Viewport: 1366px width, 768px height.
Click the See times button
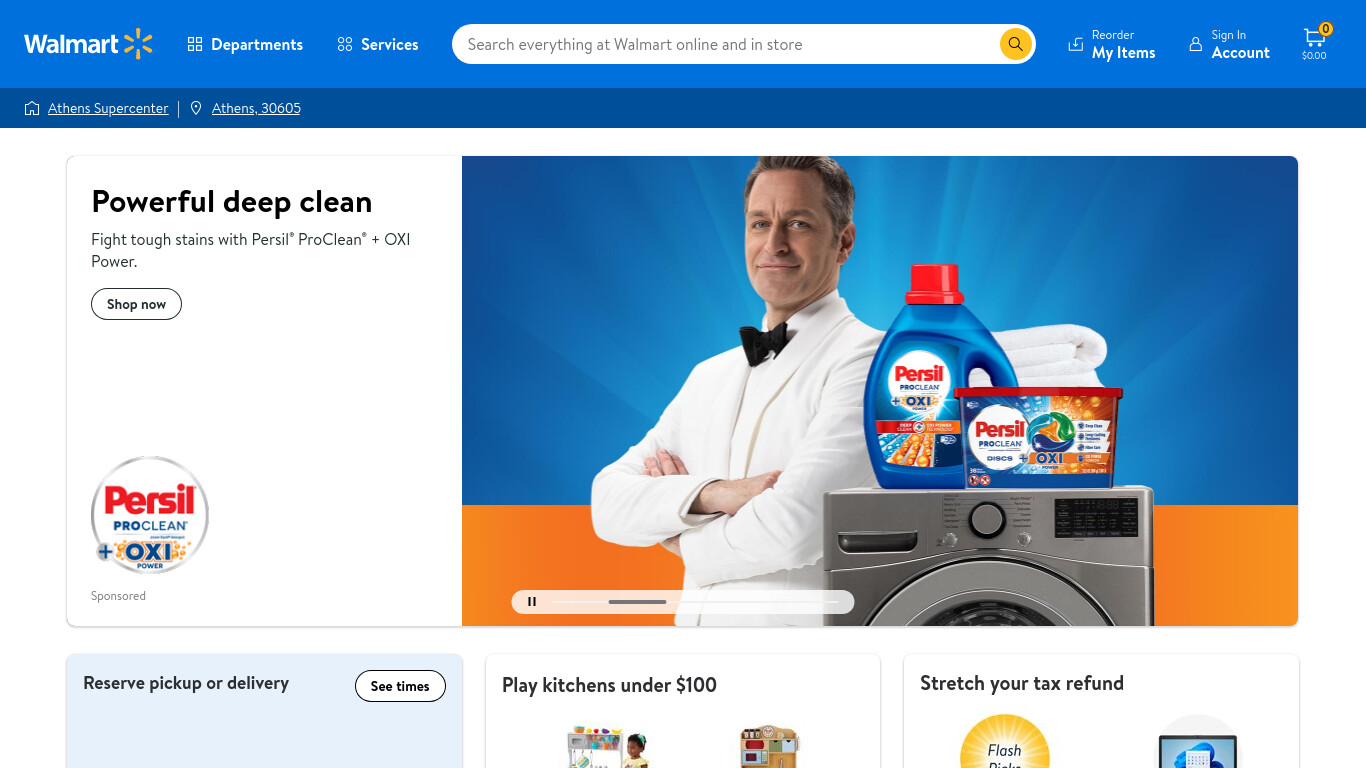tap(400, 686)
